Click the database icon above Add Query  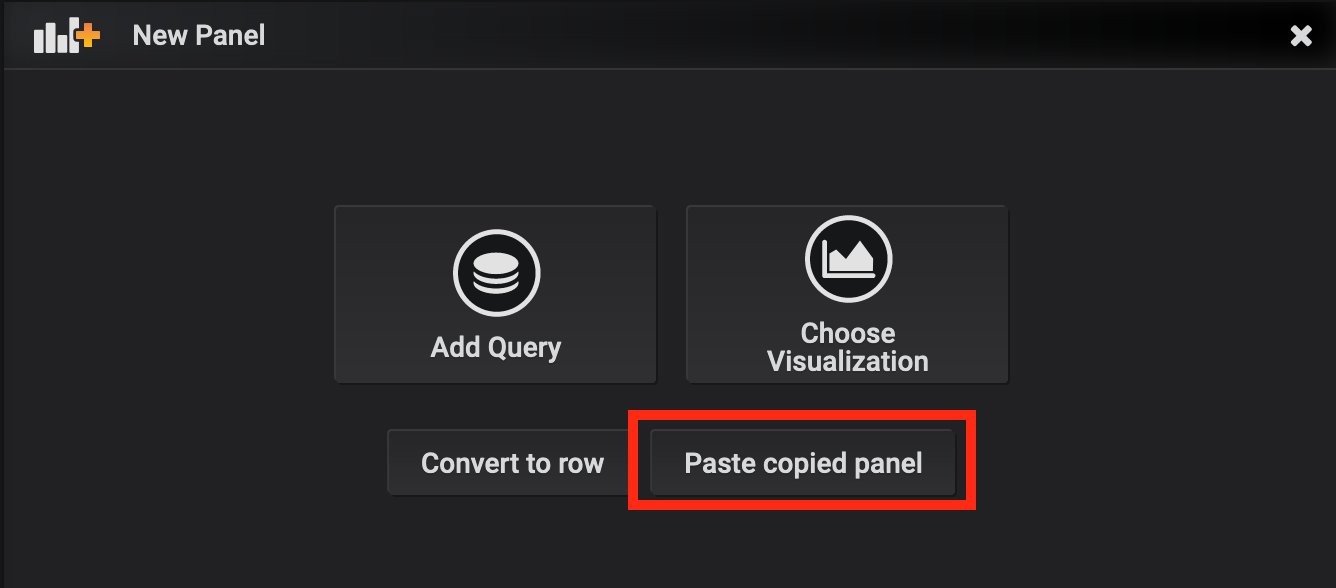pos(496,273)
